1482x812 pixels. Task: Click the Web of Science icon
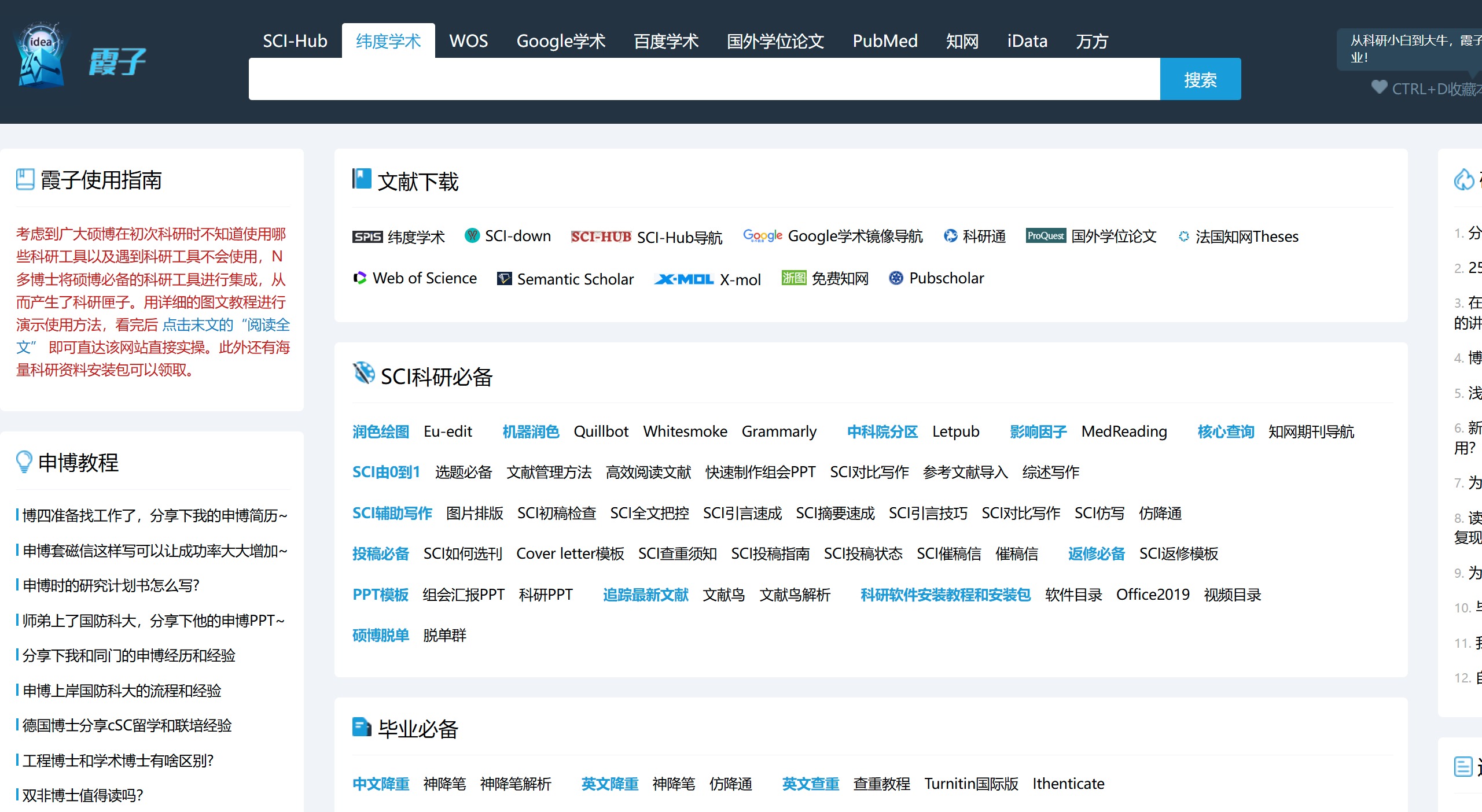[x=360, y=278]
